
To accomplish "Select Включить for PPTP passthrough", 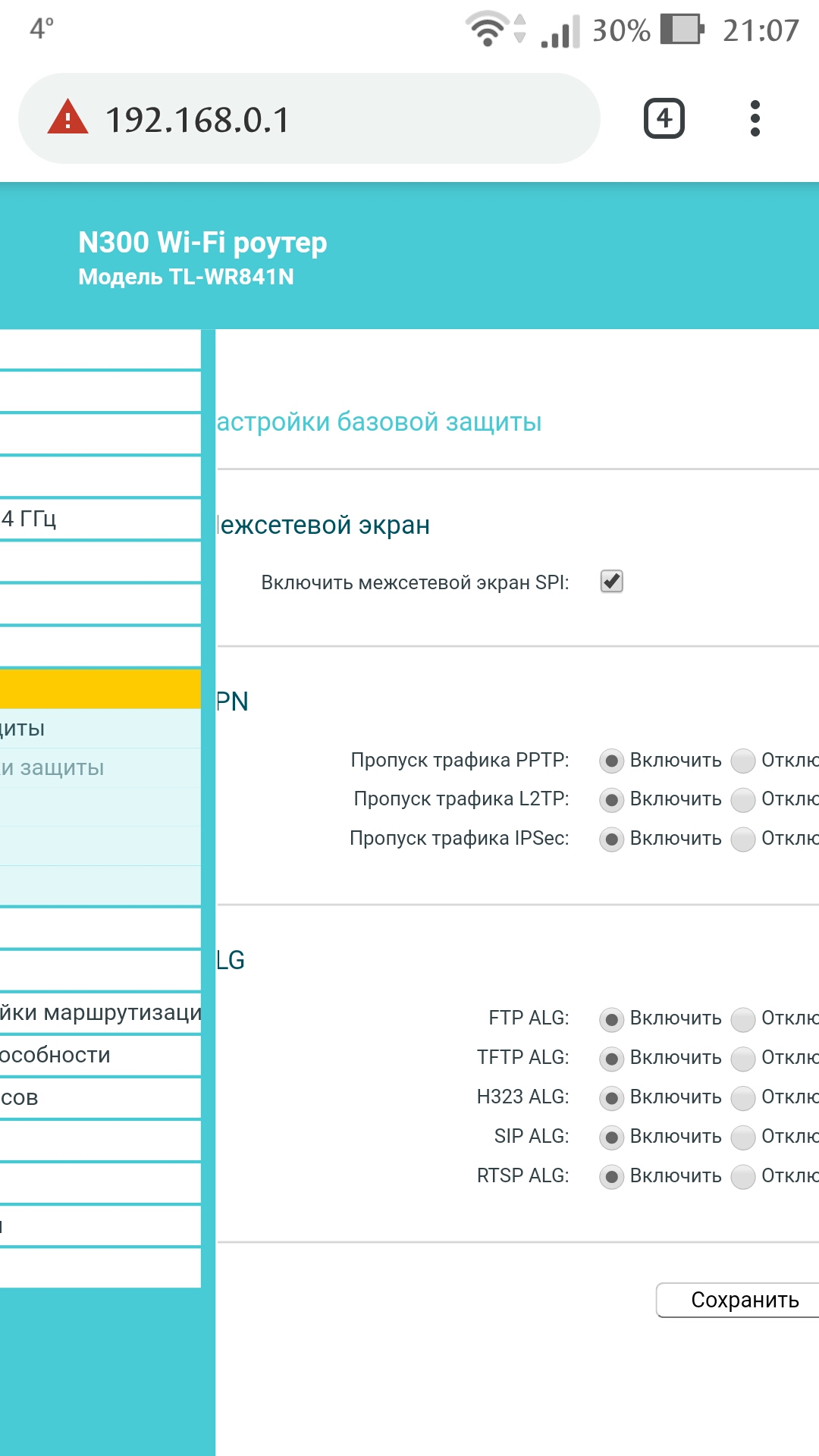I will [611, 761].
